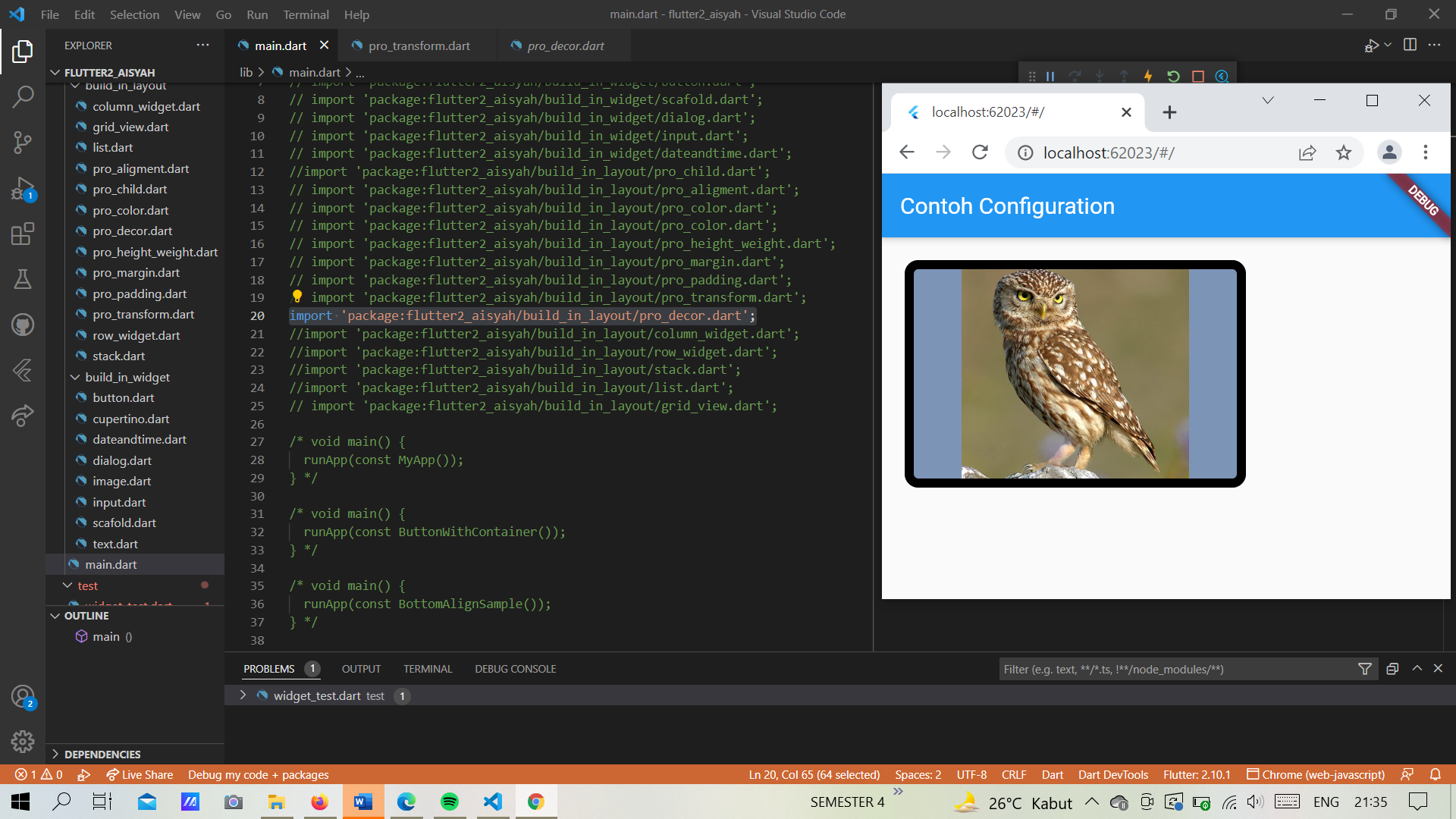Hot restart the app using the green restart icon
Viewport: 1456px width, 819px height.
pos(1174,76)
